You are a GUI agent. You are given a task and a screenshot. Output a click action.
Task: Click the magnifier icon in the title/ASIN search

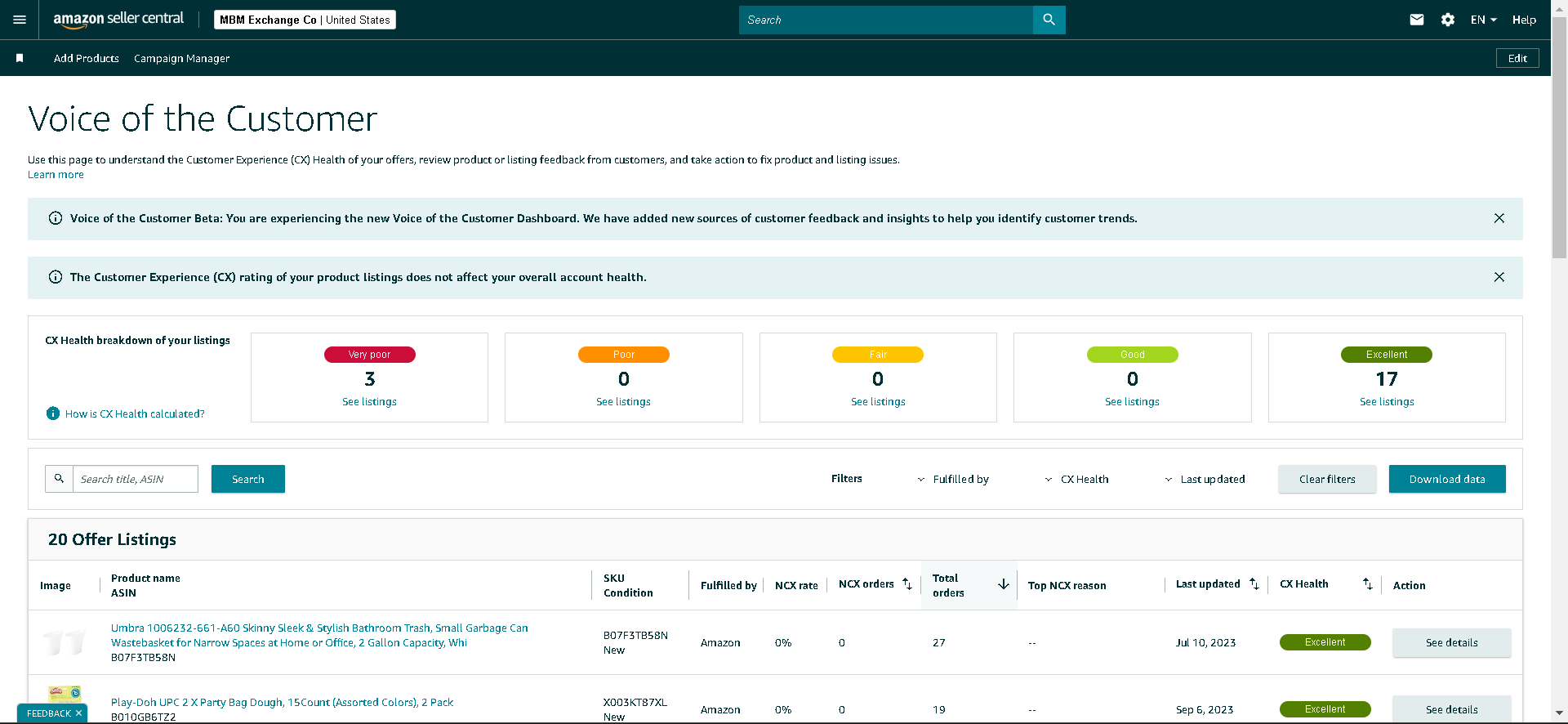coord(59,479)
